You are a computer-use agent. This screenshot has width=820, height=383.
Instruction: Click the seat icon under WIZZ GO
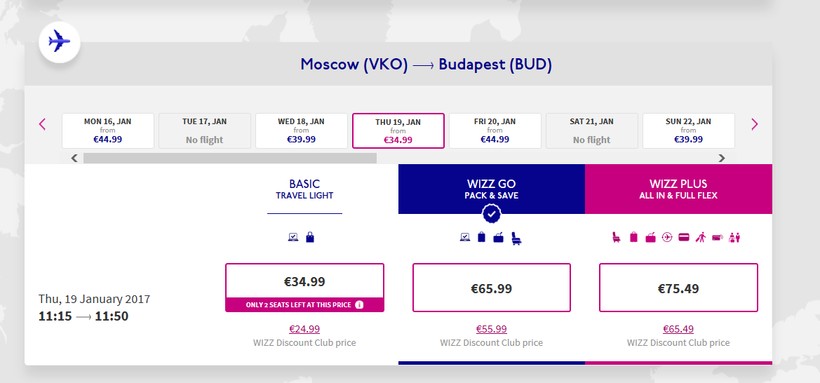(516, 238)
